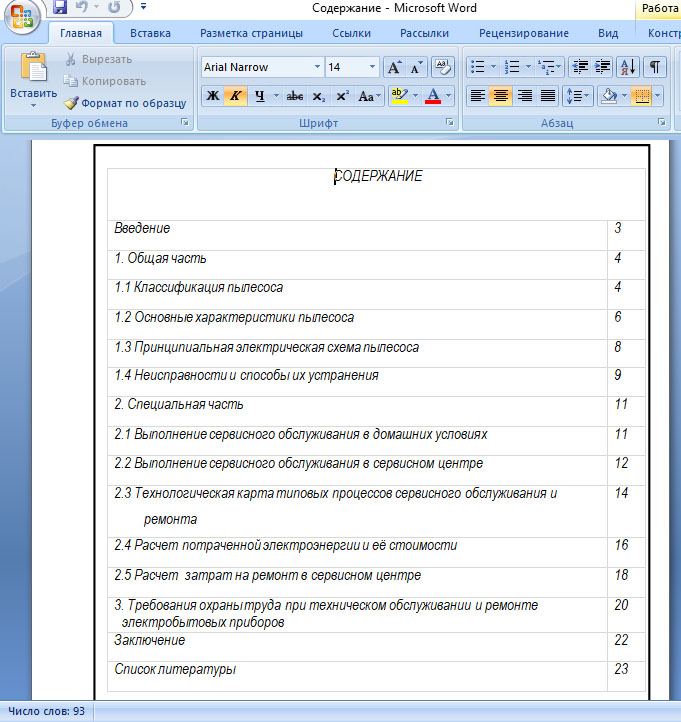The width and height of the screenshot is (681, 722).
Task: Toggle paragraph marks display (¶)
Action: click(654, 67)
